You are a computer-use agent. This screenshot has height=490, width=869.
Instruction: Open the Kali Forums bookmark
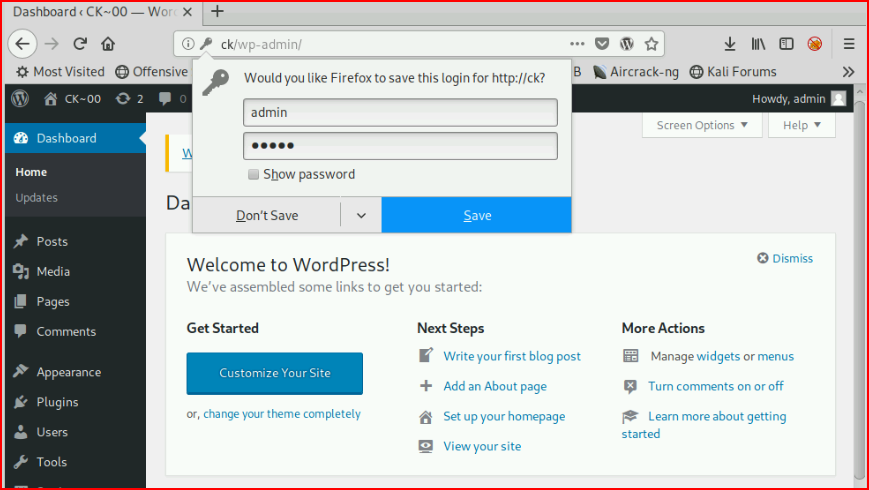[733, 72]
